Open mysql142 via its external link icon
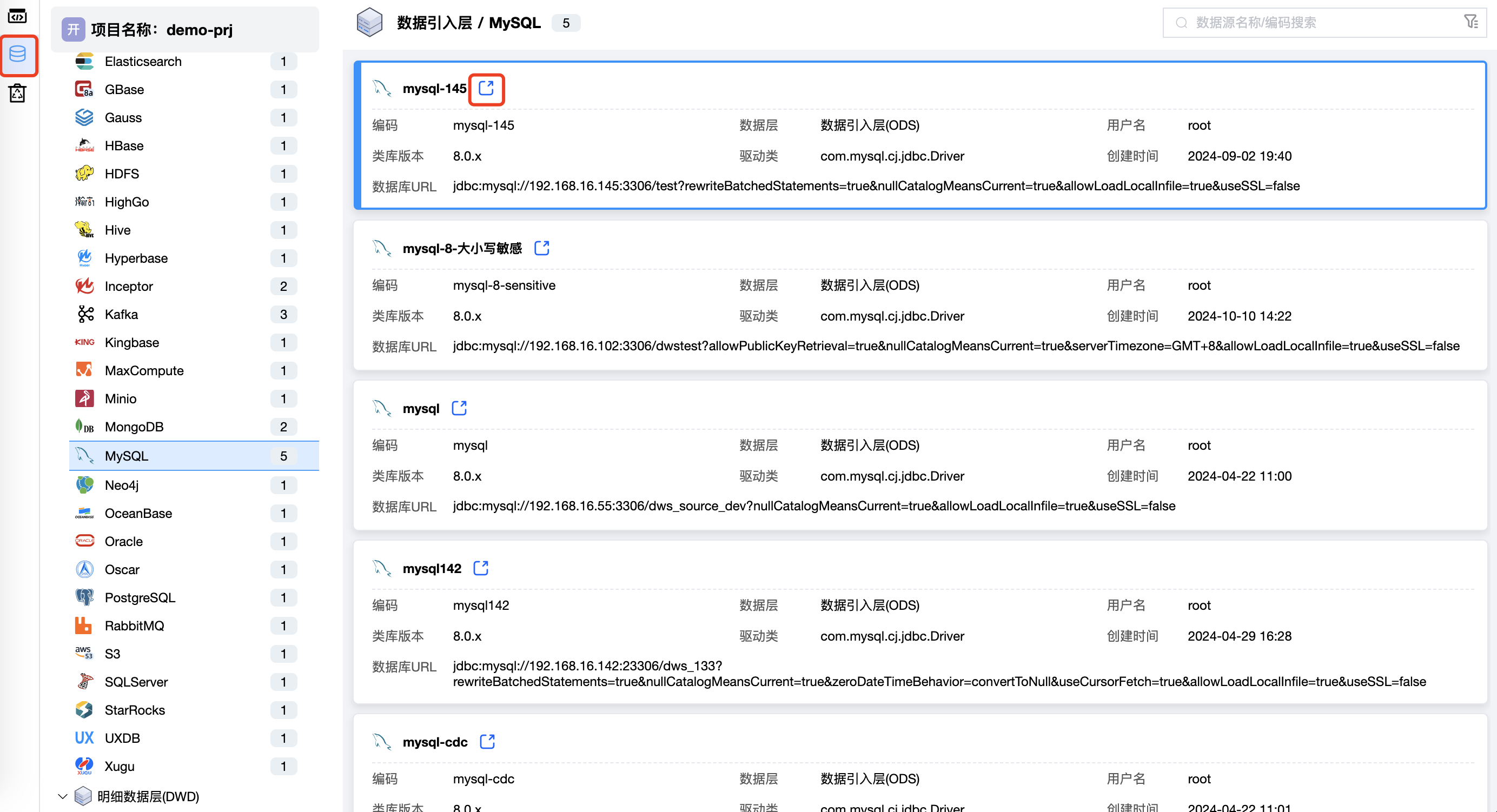This screenshot has height=812, width=1497. pos(481,568)
